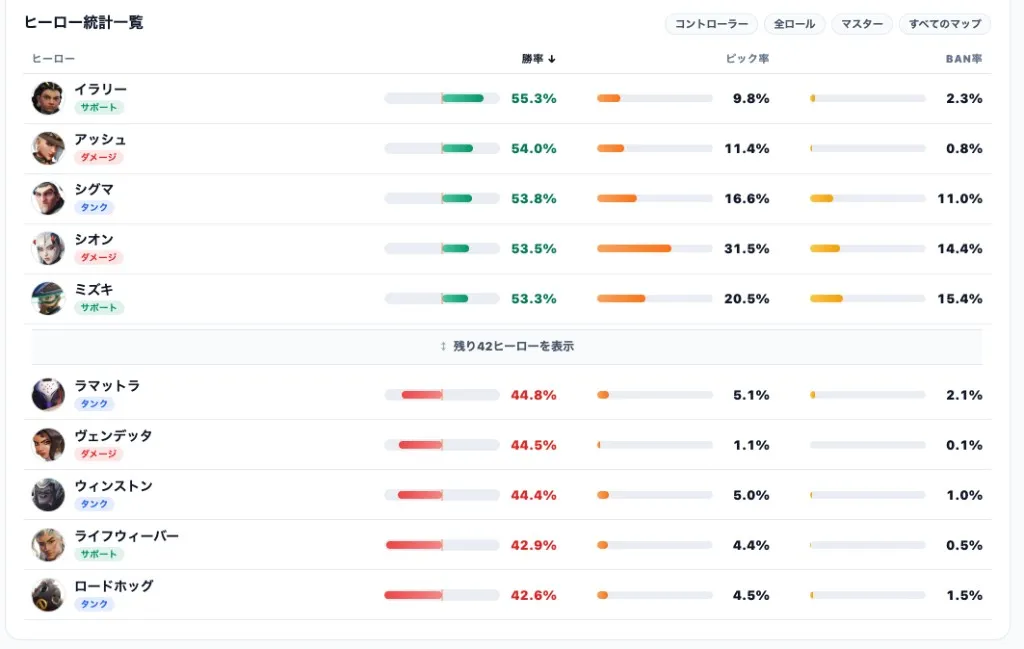The image size is (1024, 649).
Task: Click the タンク tag under ロードホッグ
Action: tap(94, 604)
